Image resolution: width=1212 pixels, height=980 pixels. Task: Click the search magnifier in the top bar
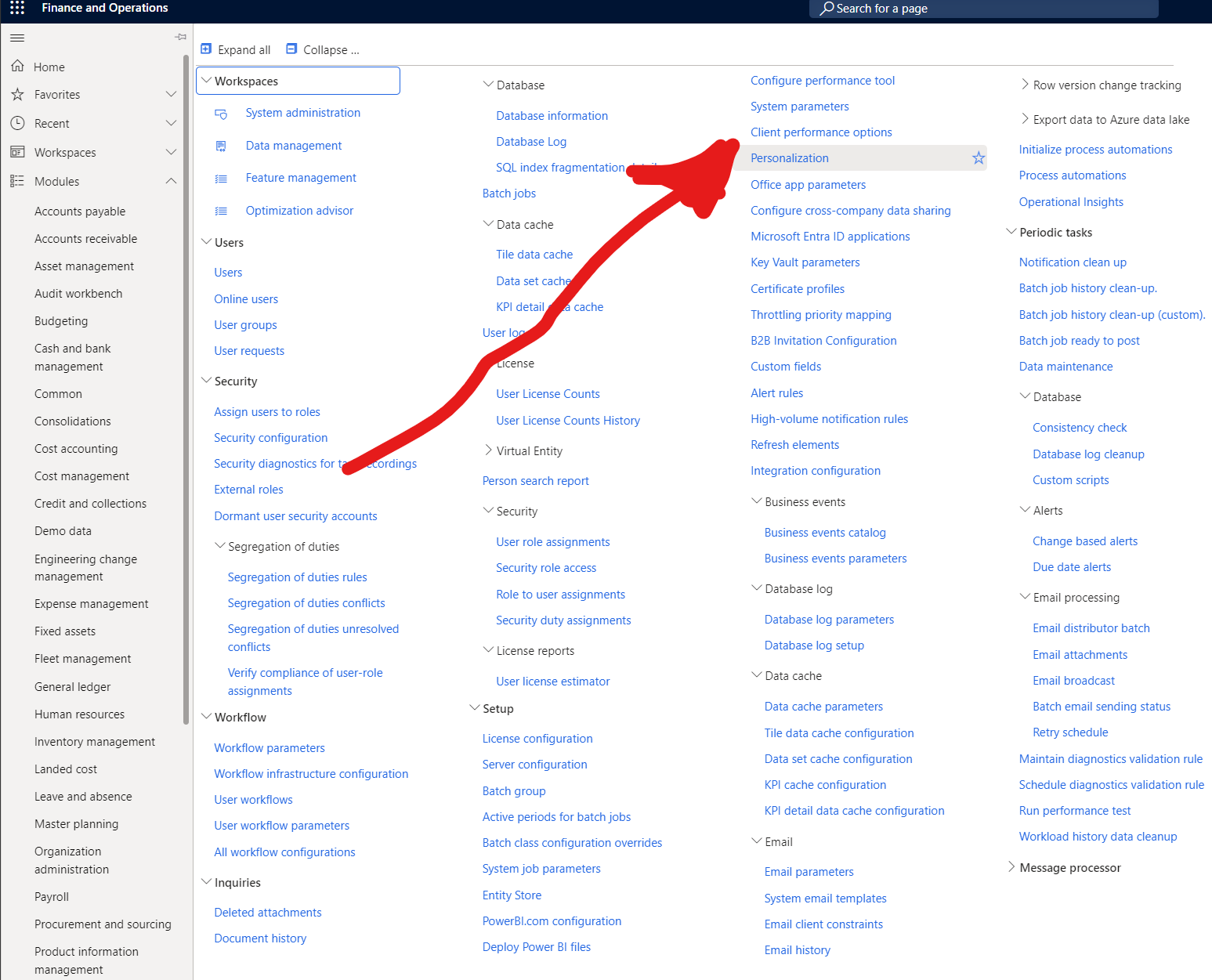827,9
